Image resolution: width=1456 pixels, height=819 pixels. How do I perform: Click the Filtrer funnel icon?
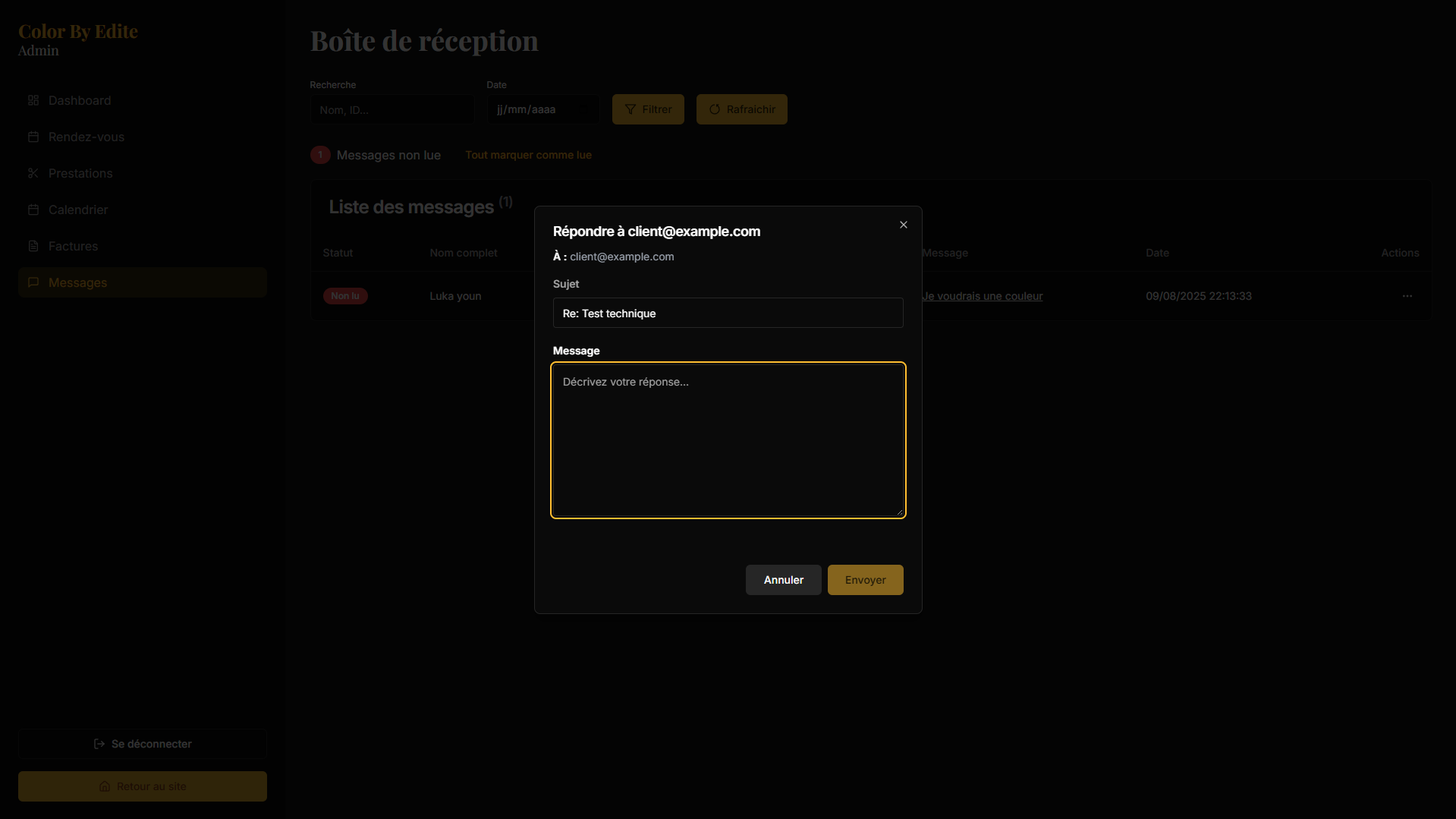(x=631, y=109)
